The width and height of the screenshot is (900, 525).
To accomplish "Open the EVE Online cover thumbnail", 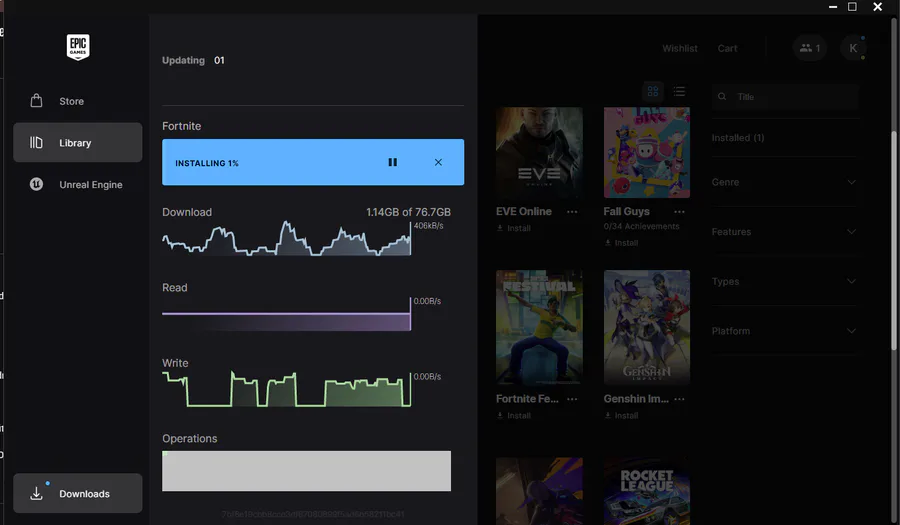I will tap(539, 153).
